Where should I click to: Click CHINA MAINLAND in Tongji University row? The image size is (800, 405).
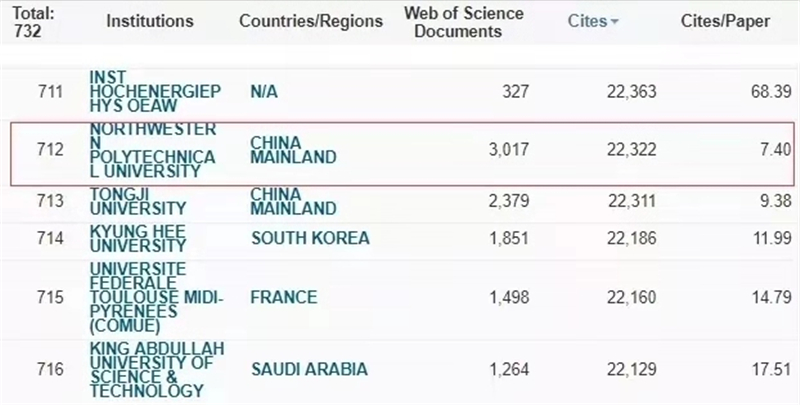293,201
